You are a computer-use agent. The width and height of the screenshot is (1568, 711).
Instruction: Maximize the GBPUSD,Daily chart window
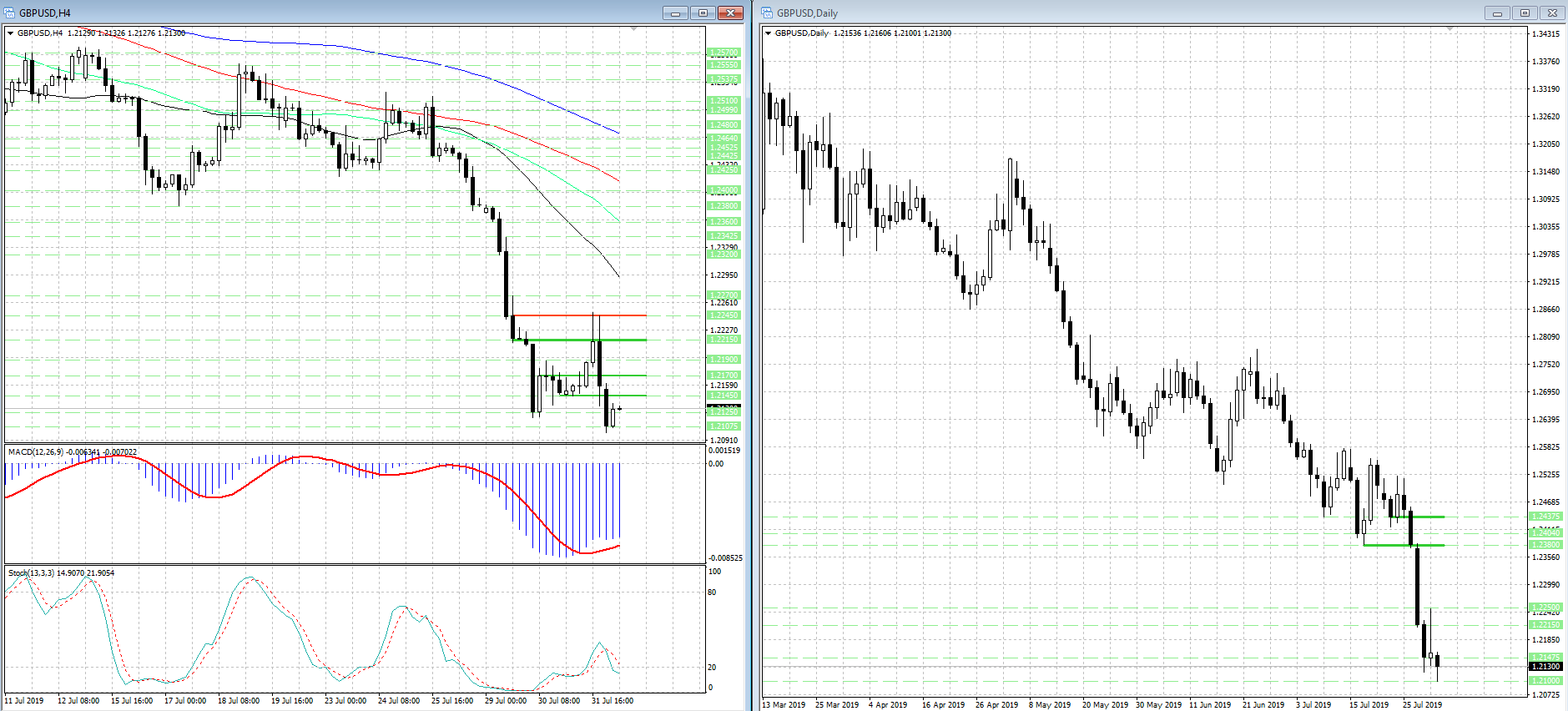[x=1525, y=13]
